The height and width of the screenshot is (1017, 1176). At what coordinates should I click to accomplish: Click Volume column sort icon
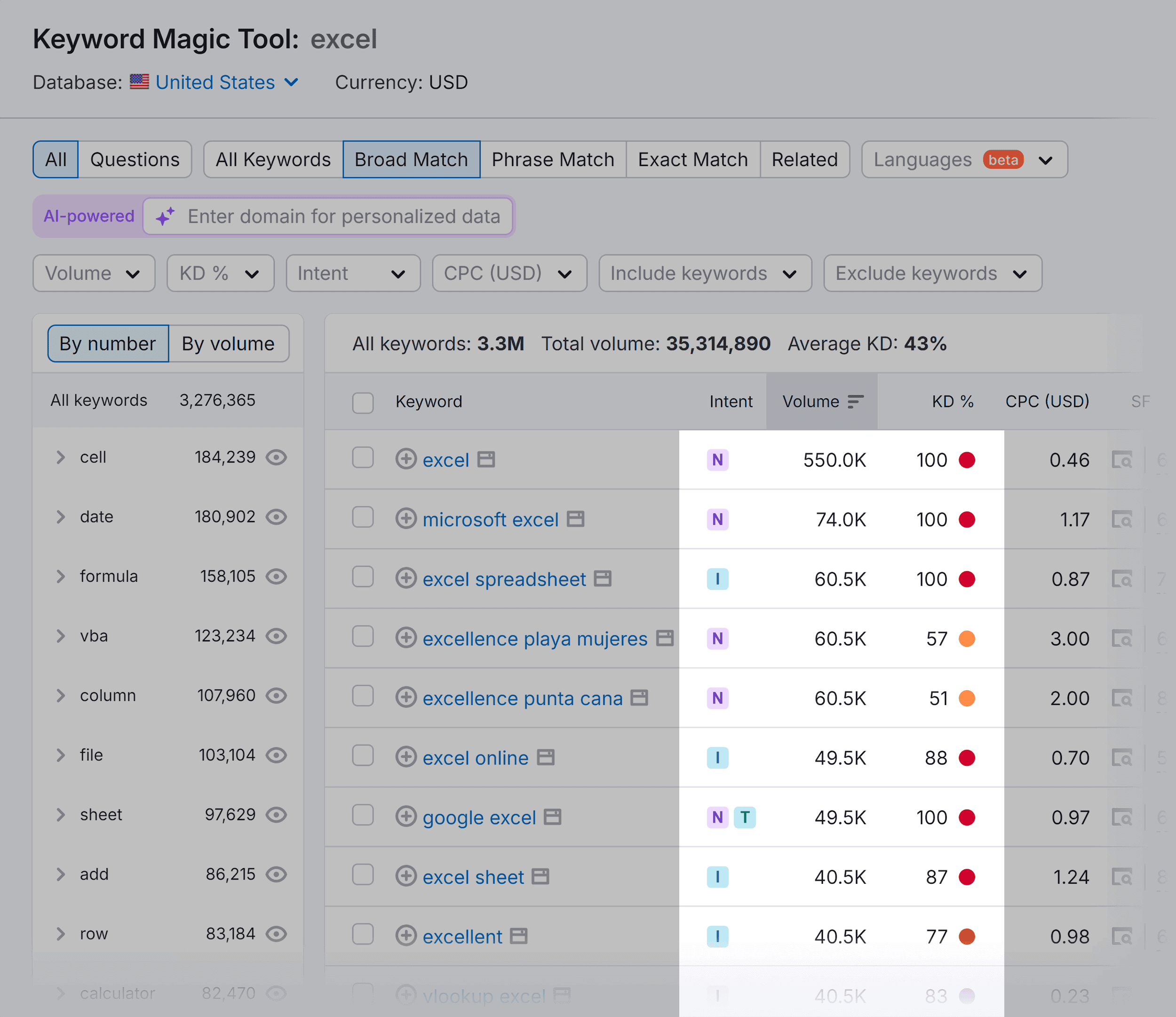point(855,401)
